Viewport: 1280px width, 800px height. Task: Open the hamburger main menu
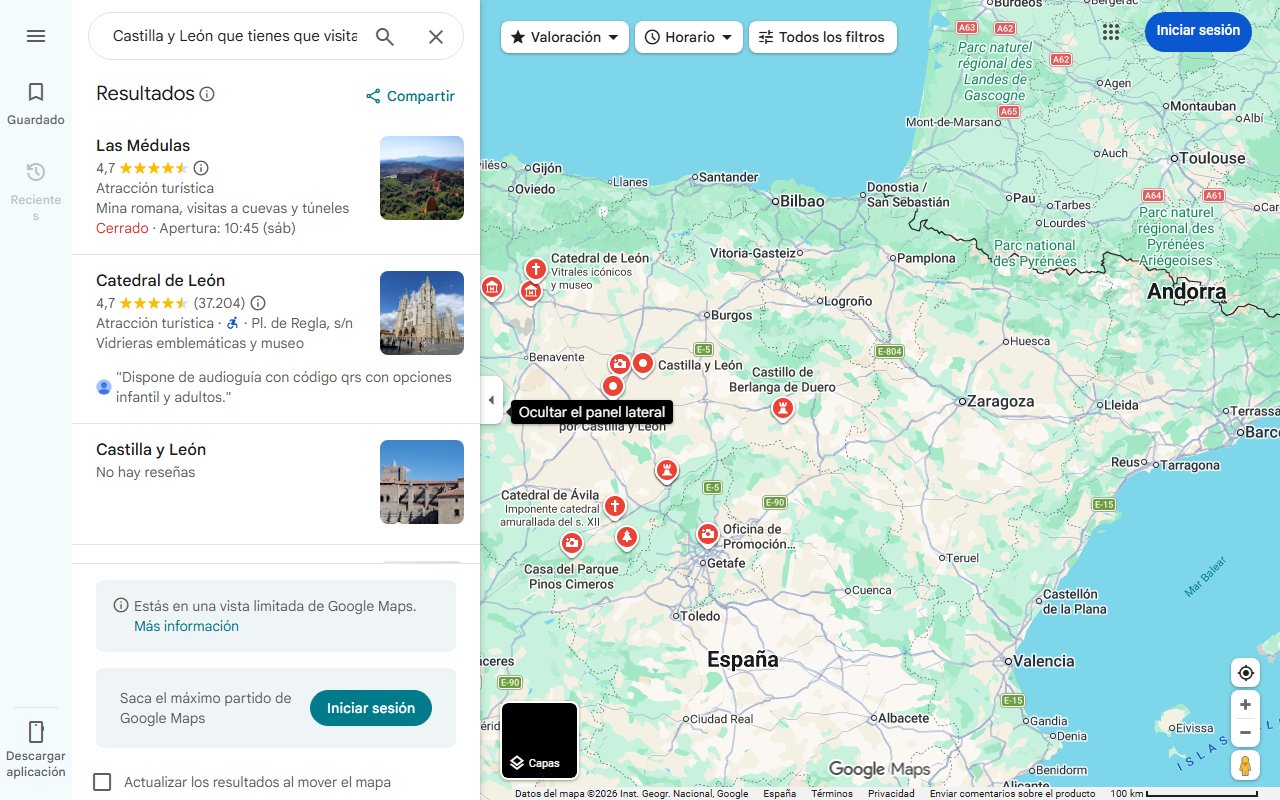[36, 36]
